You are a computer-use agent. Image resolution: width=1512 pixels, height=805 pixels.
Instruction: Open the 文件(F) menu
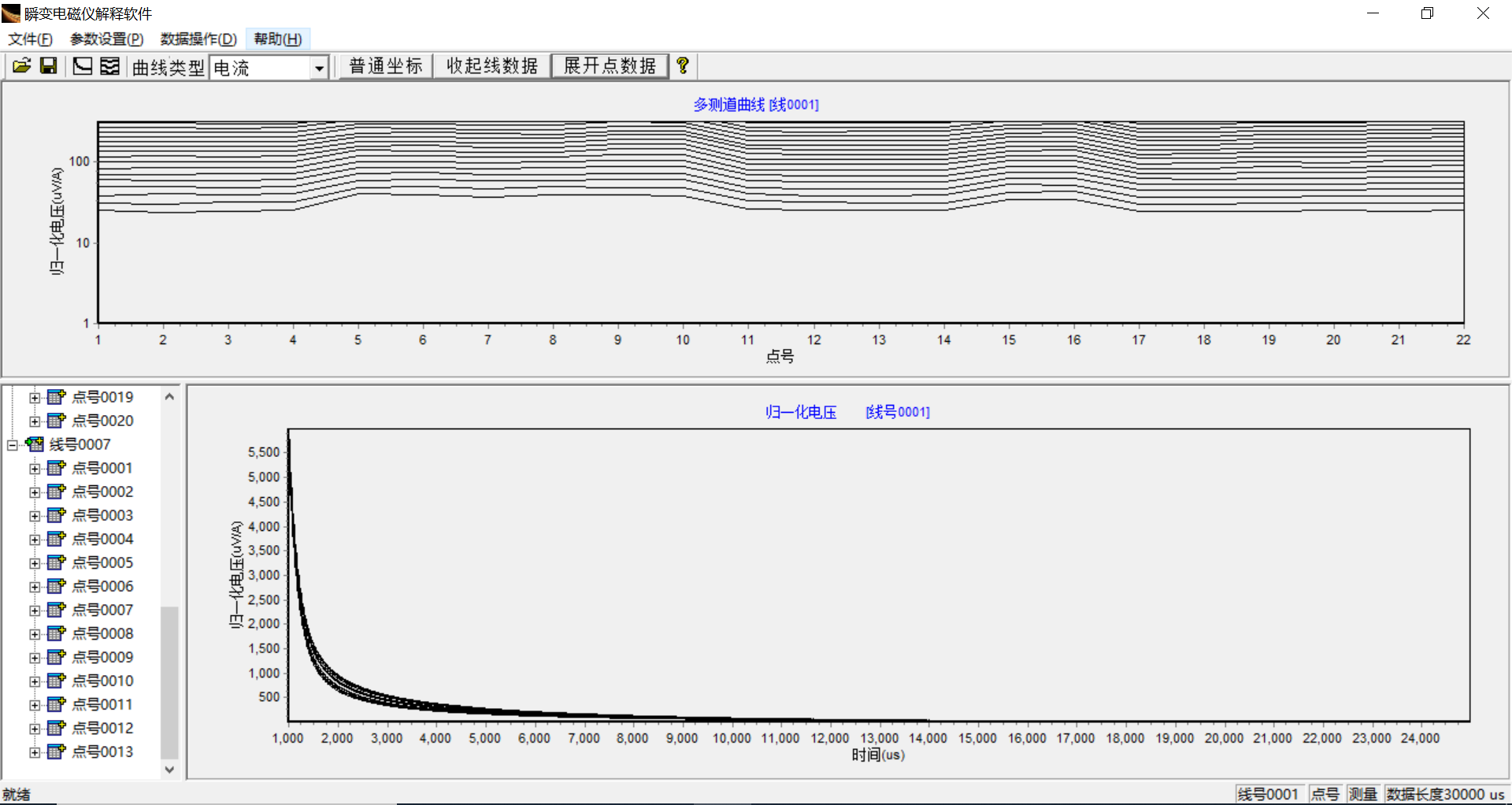[30, 39]
